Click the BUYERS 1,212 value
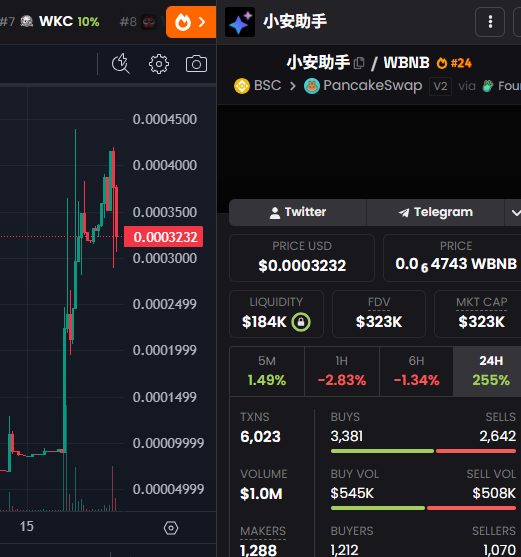Image resolution: width=521 pixels, height=557 pixels. 344,550
